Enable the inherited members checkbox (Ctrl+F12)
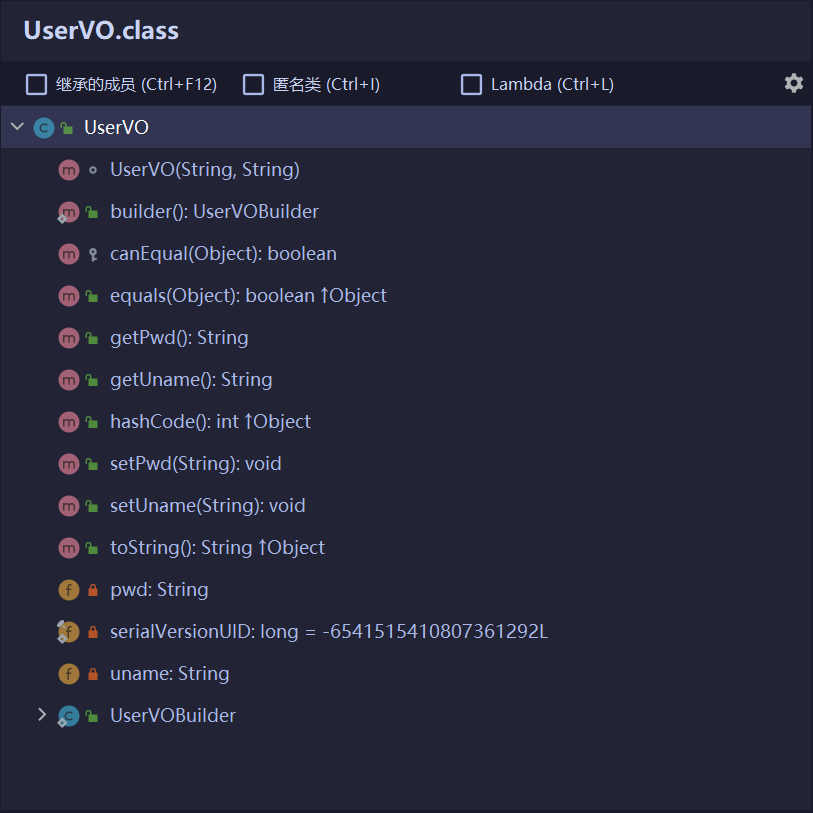This screenshot has width=813, height=813. 37,84
